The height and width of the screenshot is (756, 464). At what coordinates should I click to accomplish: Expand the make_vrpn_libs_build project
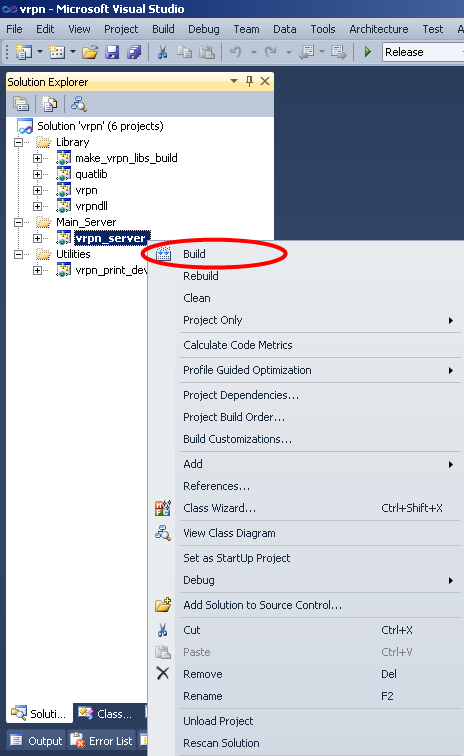pyautogui.click(x=37, y=158)
